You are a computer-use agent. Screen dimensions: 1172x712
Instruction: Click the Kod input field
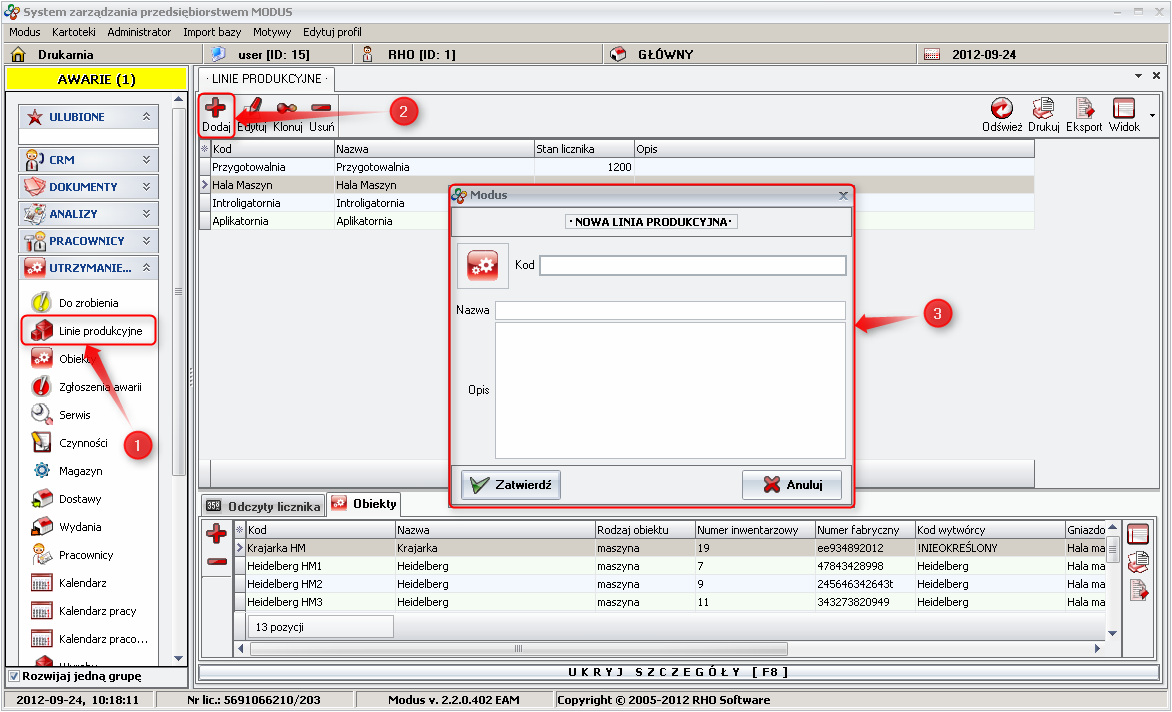point(692,265)
